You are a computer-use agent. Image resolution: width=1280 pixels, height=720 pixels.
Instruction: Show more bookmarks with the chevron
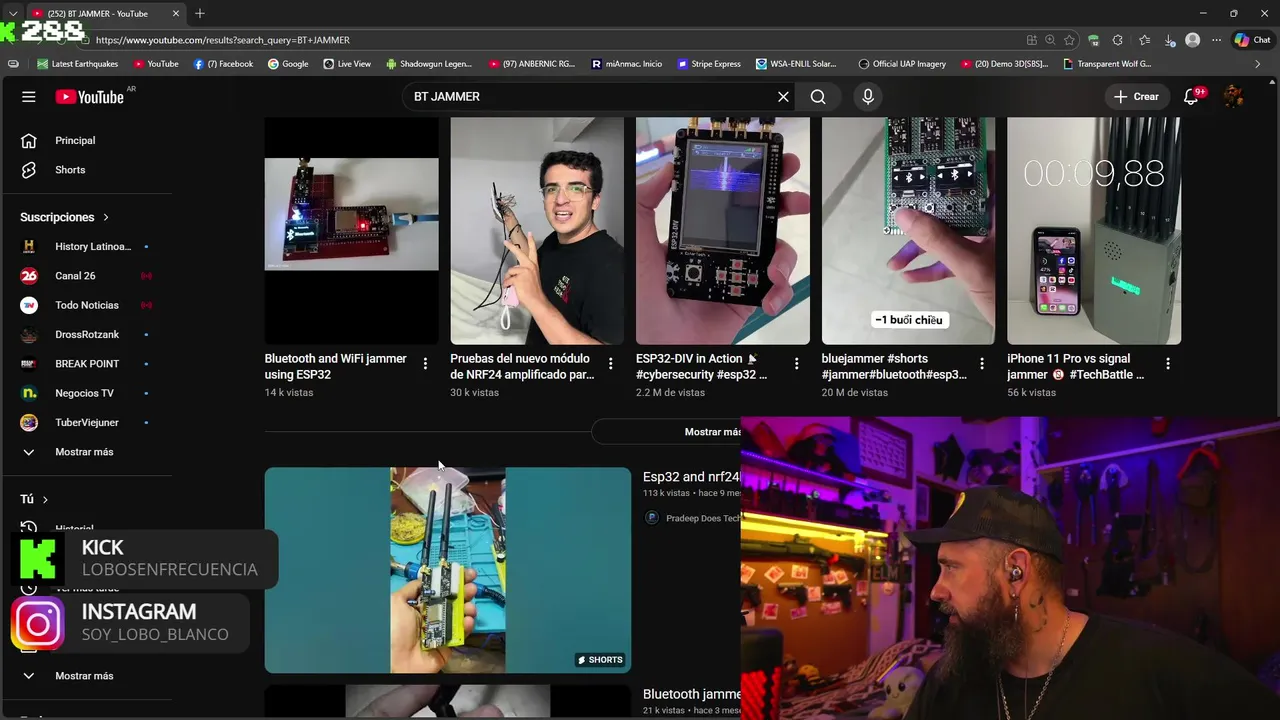[1258, 64]
